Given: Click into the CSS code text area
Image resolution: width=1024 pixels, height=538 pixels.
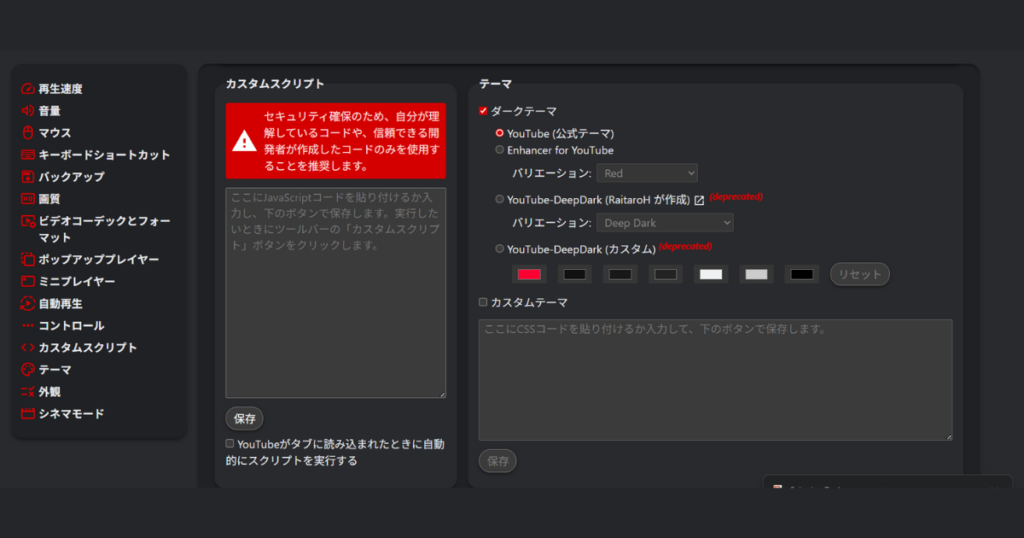Looking at the screenshot, I should (x=715, y=380).
